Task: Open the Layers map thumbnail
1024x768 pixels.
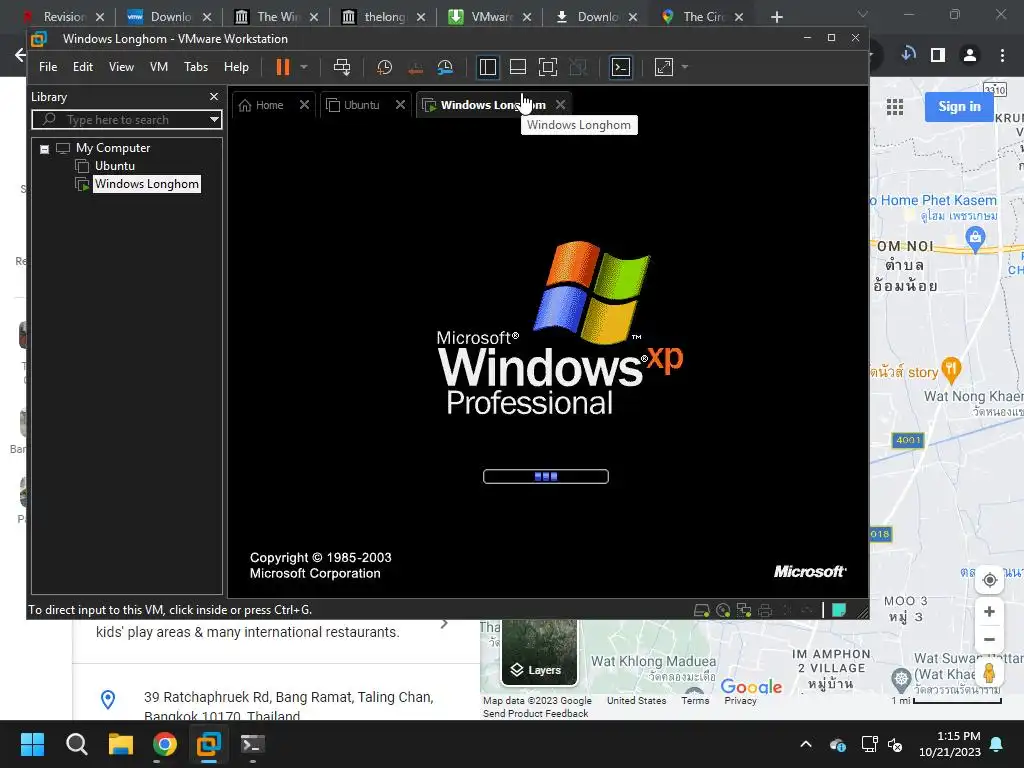Action: pyautogui.click(x=539, y=653)
